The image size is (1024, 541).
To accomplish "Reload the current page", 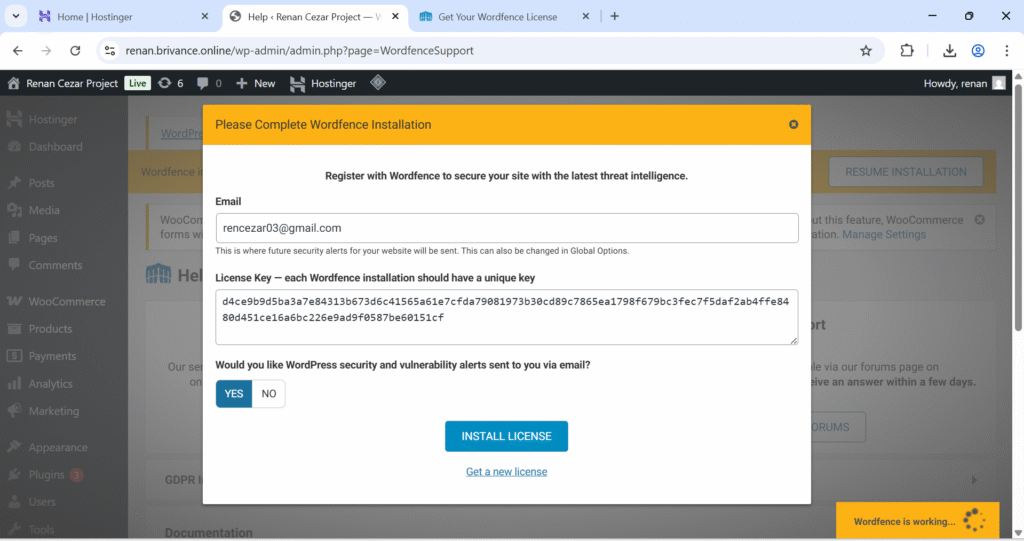I will pos(75,50).
